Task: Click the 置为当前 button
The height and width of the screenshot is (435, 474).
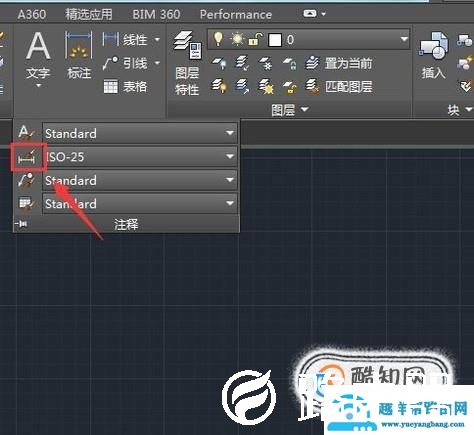Action: click(339, 63)
